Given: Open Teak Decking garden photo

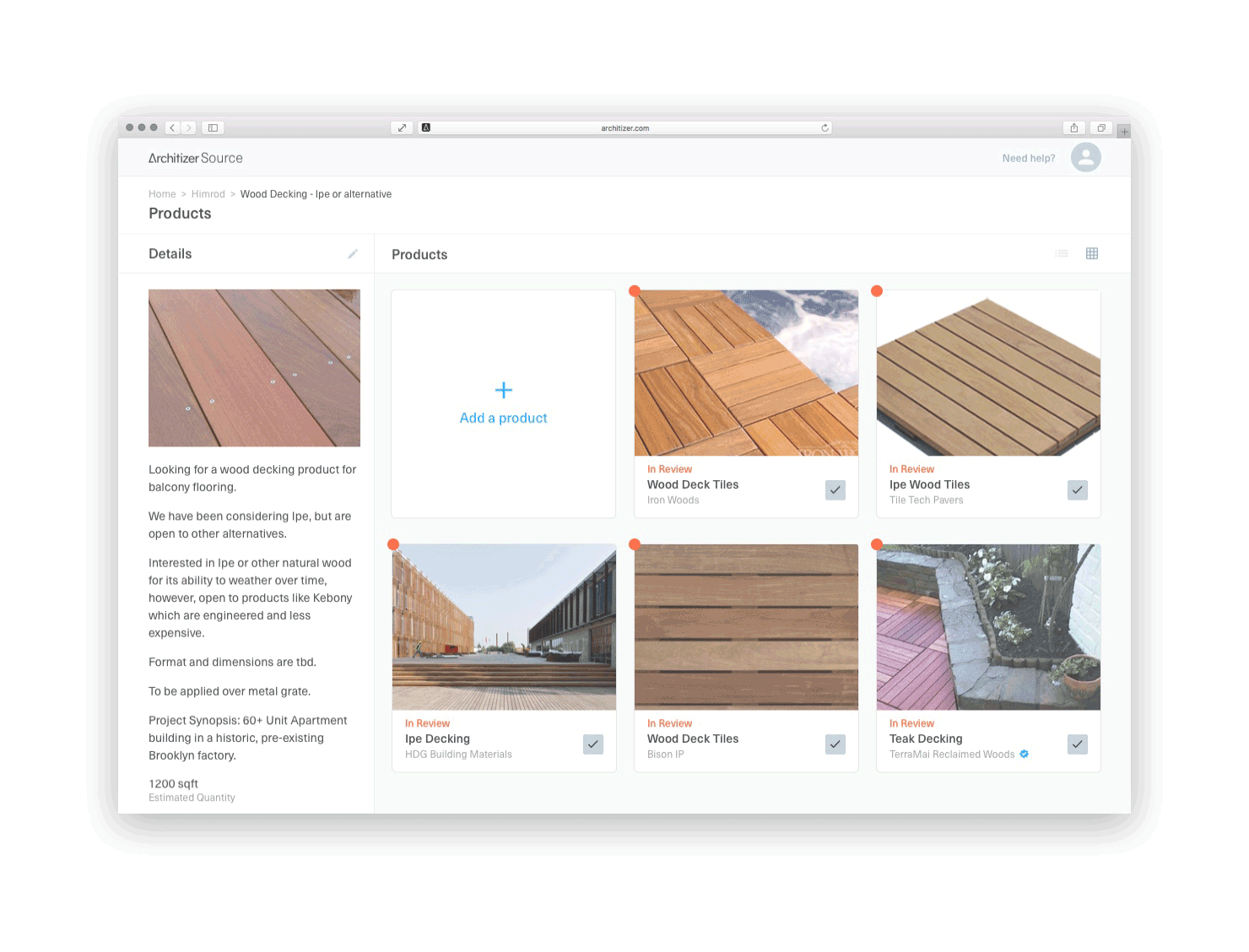Looking at the screenshot, I should [988, 627].
